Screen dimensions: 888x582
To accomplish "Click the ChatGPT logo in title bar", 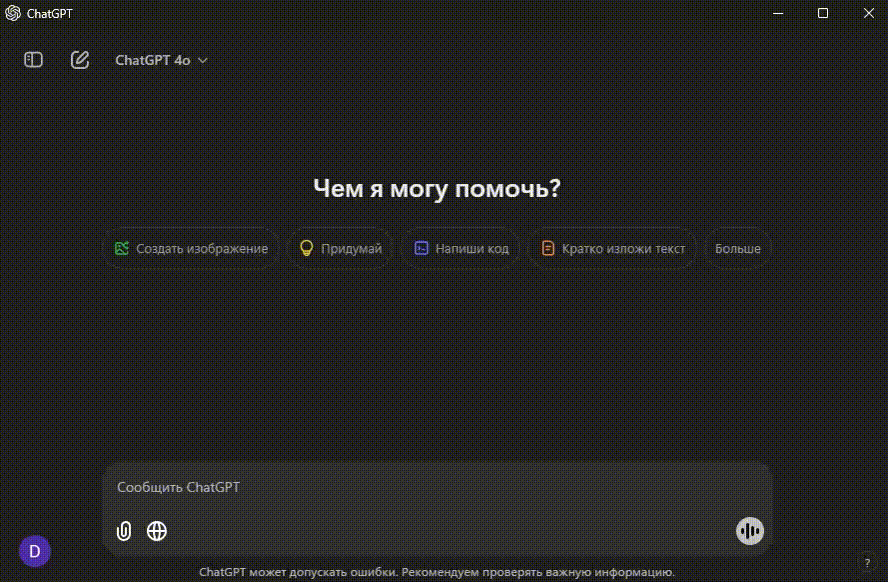I will pos(13,13).
